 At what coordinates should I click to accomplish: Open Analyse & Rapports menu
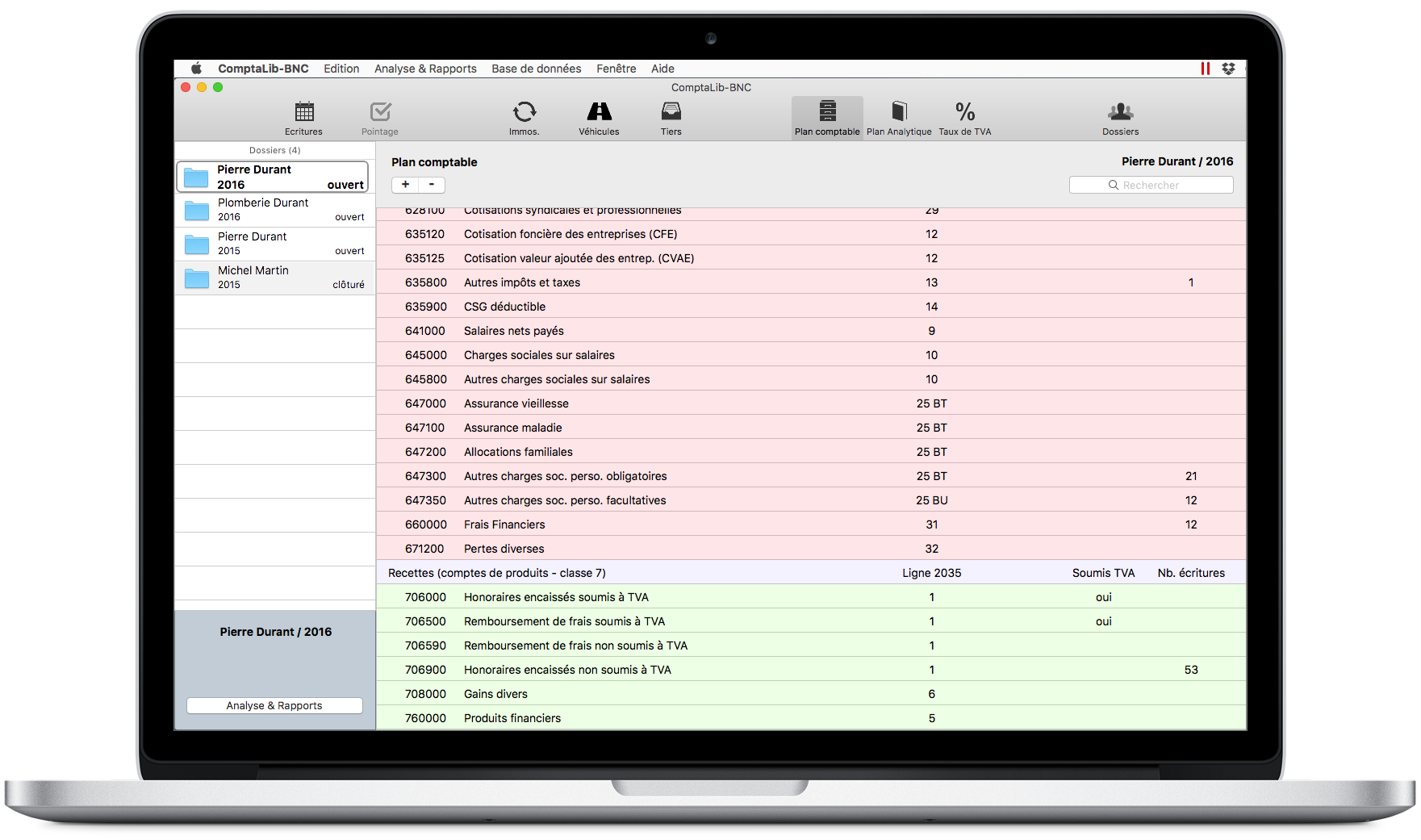tap(425, 69)
